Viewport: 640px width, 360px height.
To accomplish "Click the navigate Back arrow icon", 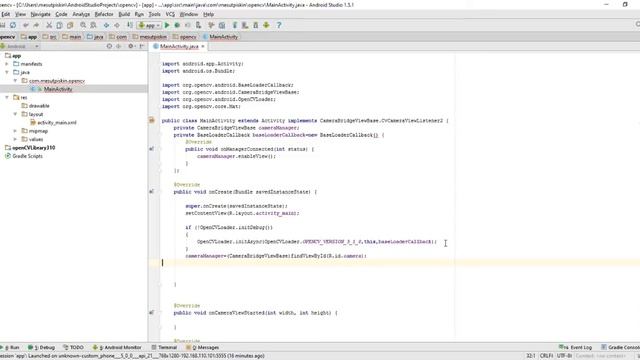I will point(106,25).
